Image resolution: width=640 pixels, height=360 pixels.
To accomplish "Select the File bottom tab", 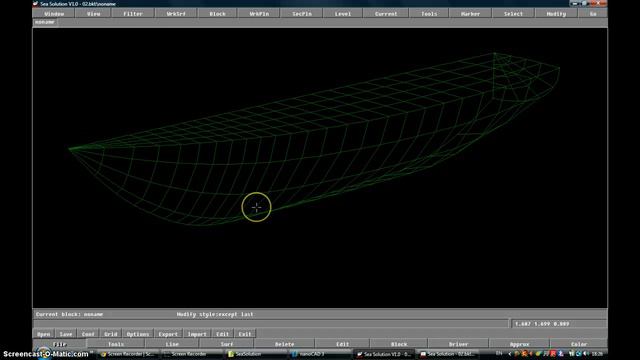I will click(x=60, y=344).
